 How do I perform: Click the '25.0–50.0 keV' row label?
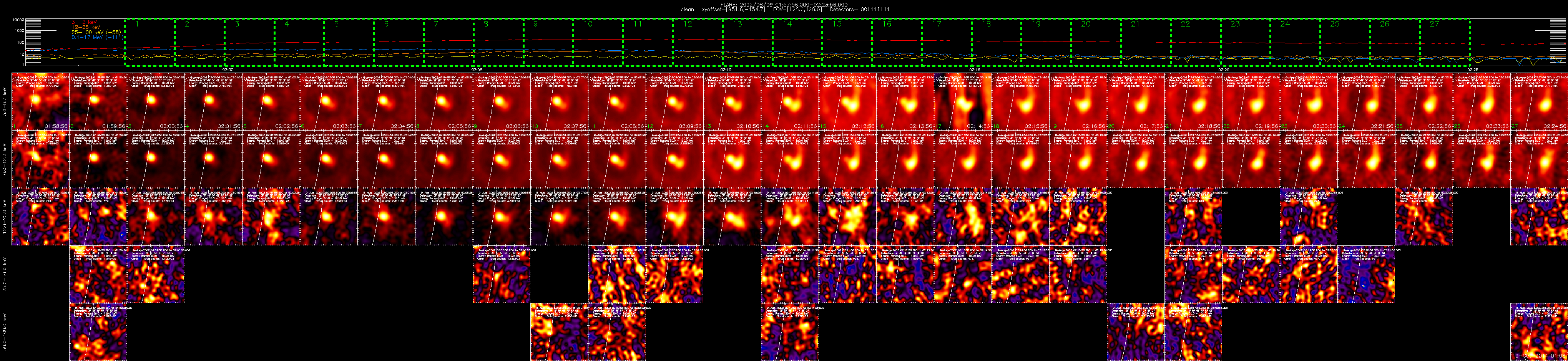[x=5, y=275]
